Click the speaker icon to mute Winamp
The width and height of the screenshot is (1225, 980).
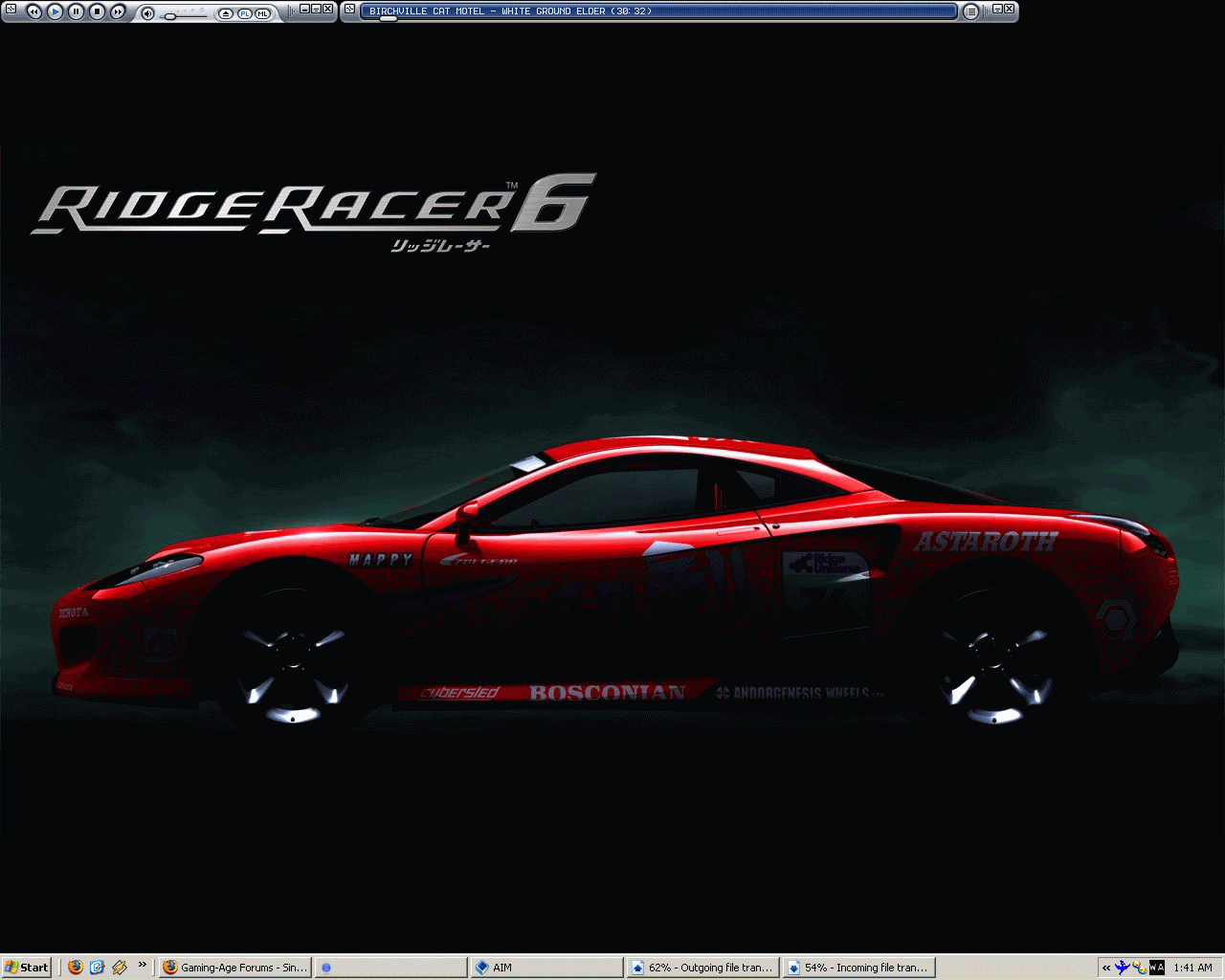pyautogui.click(x=147, y=13)
